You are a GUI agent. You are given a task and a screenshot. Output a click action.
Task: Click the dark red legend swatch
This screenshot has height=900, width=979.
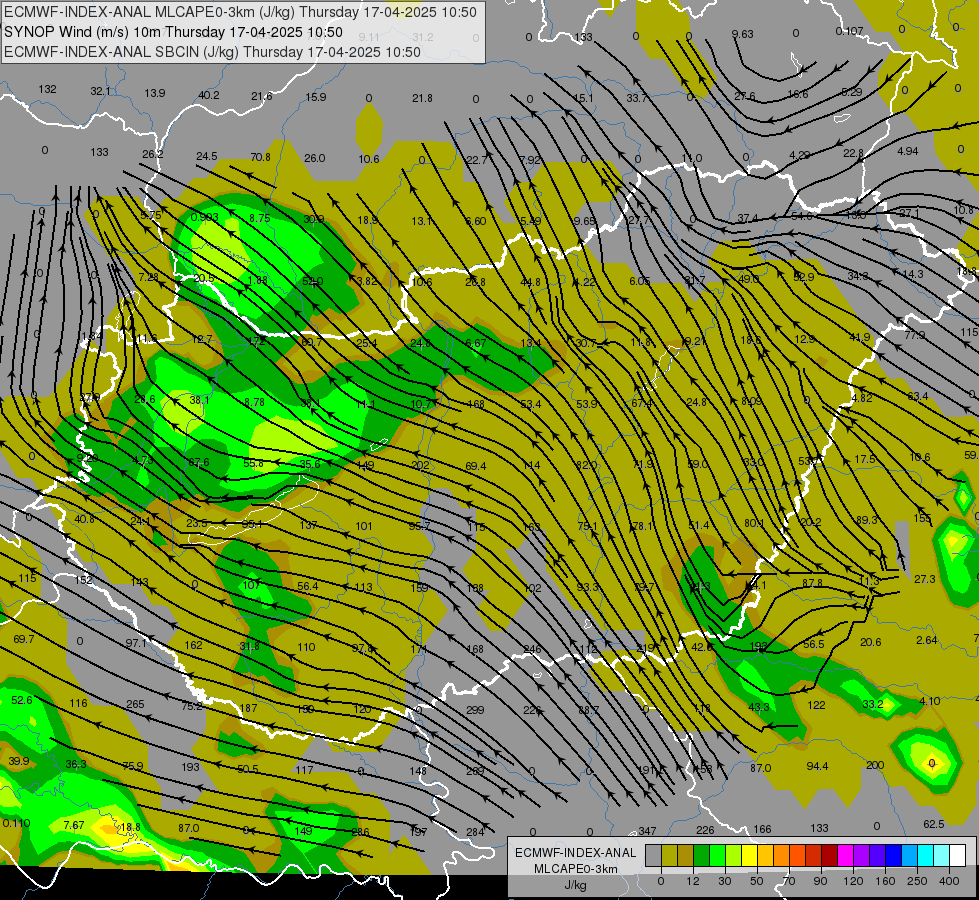tap(830, 855)
